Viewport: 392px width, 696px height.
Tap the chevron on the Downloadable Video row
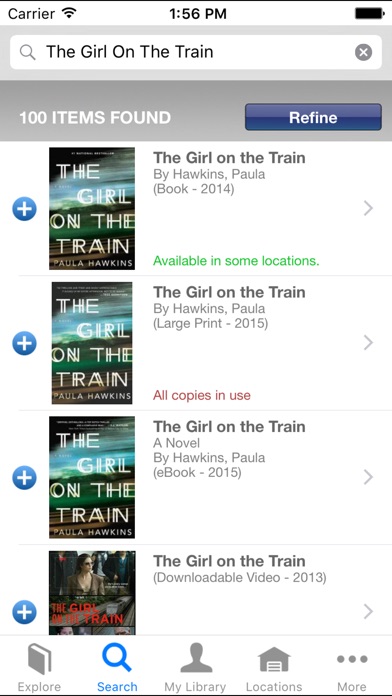click(x=368, y=612)
